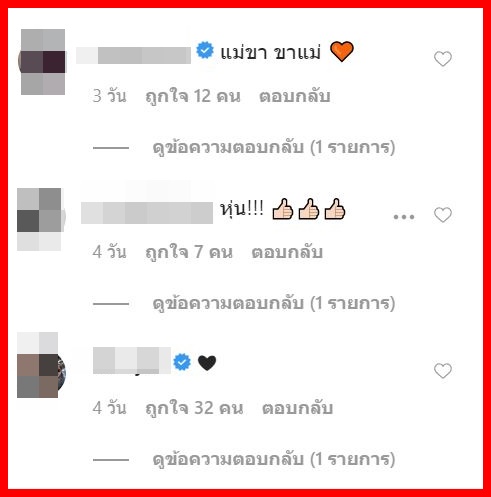This screenshot has height=497, width=491.
Task: Open more options on 'หุ่น!!!' comment
Action: click(x=404, y=217)
